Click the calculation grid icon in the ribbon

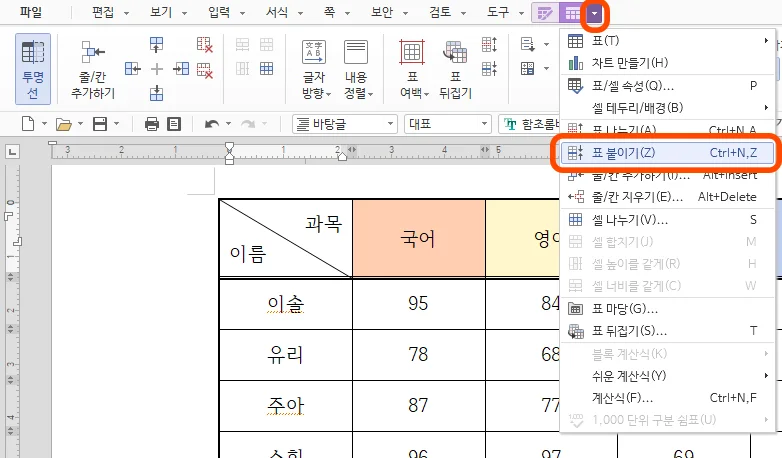(528, 68)
